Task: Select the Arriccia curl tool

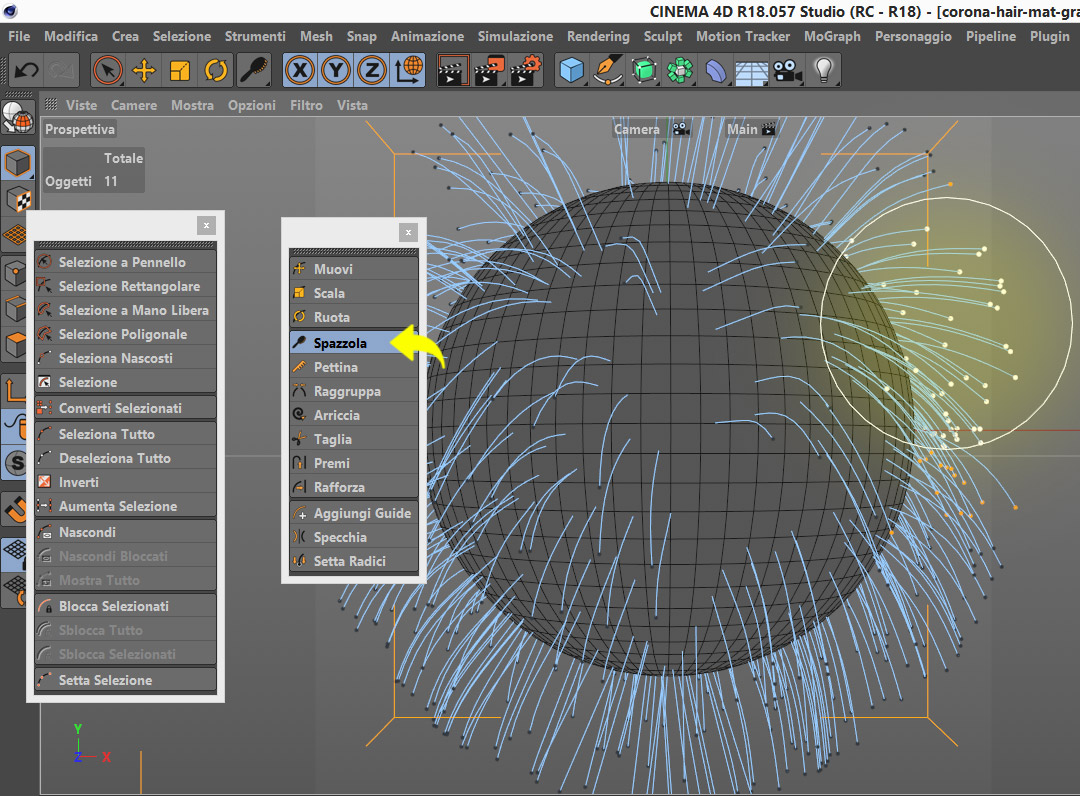Action: [354, 415]
